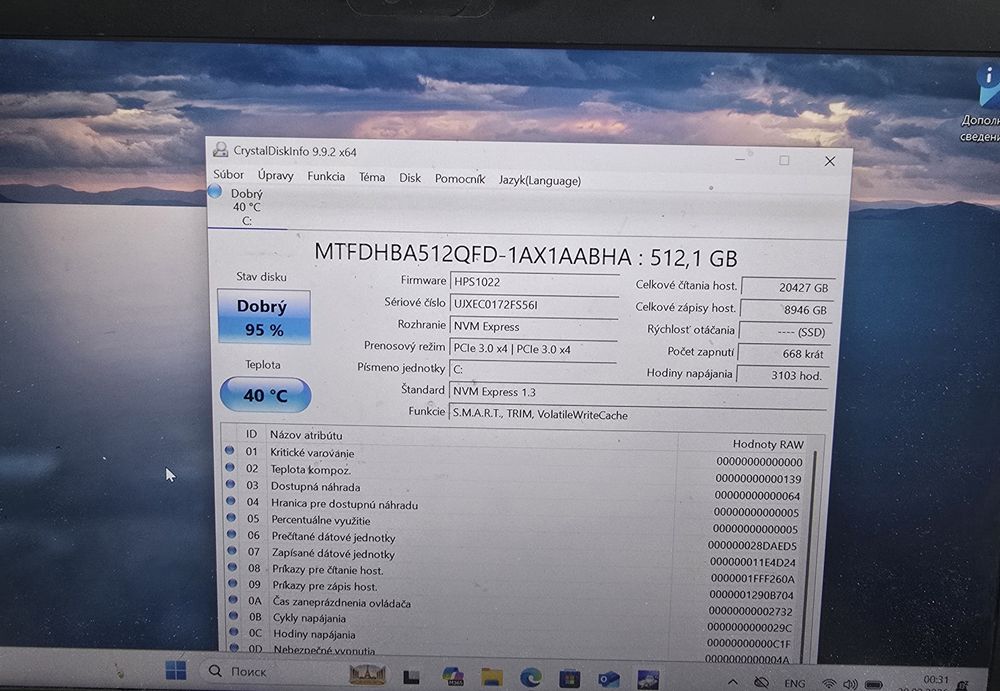Open the Windows Start menu
The height and width of the screenshot is (691, 1000).
175,671
